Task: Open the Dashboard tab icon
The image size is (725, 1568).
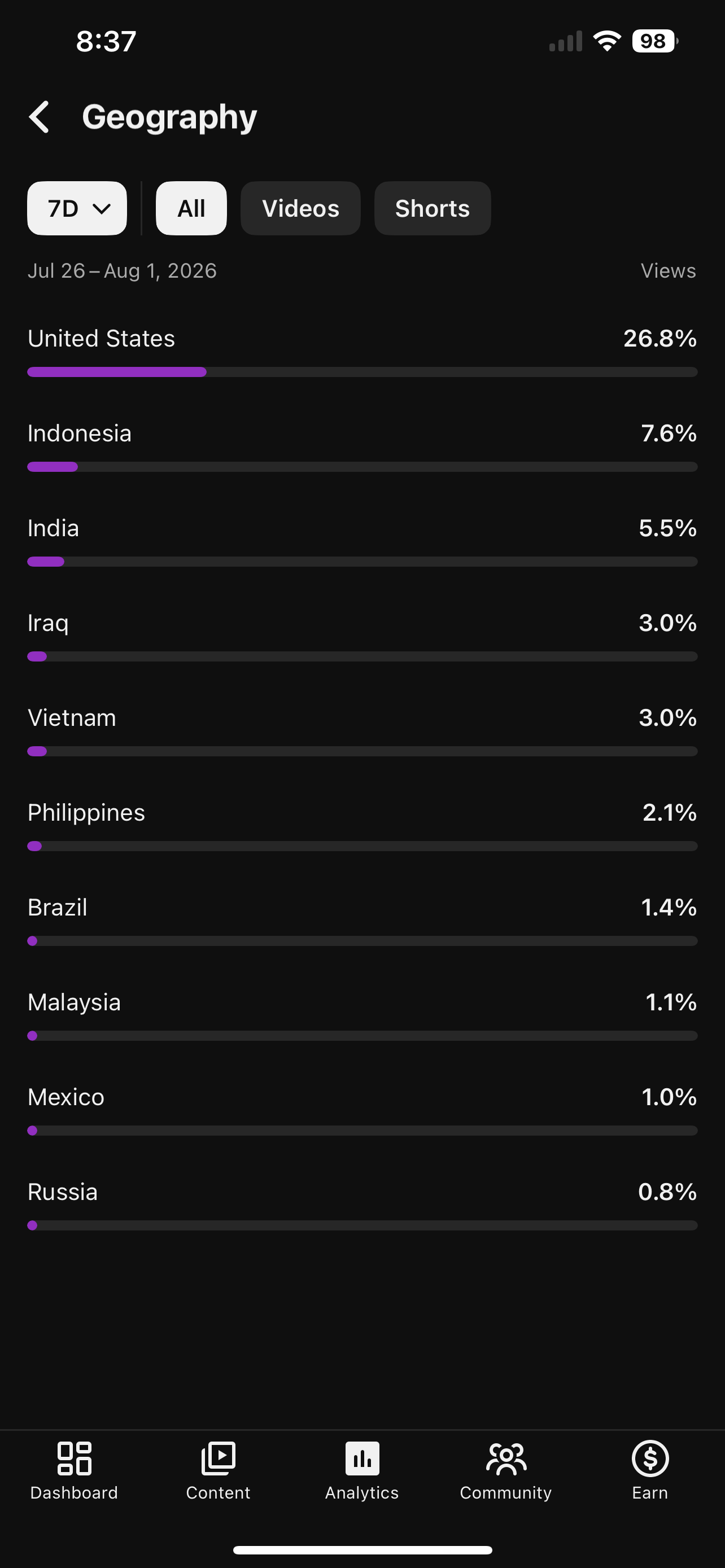Action: tap(75, 1458)
